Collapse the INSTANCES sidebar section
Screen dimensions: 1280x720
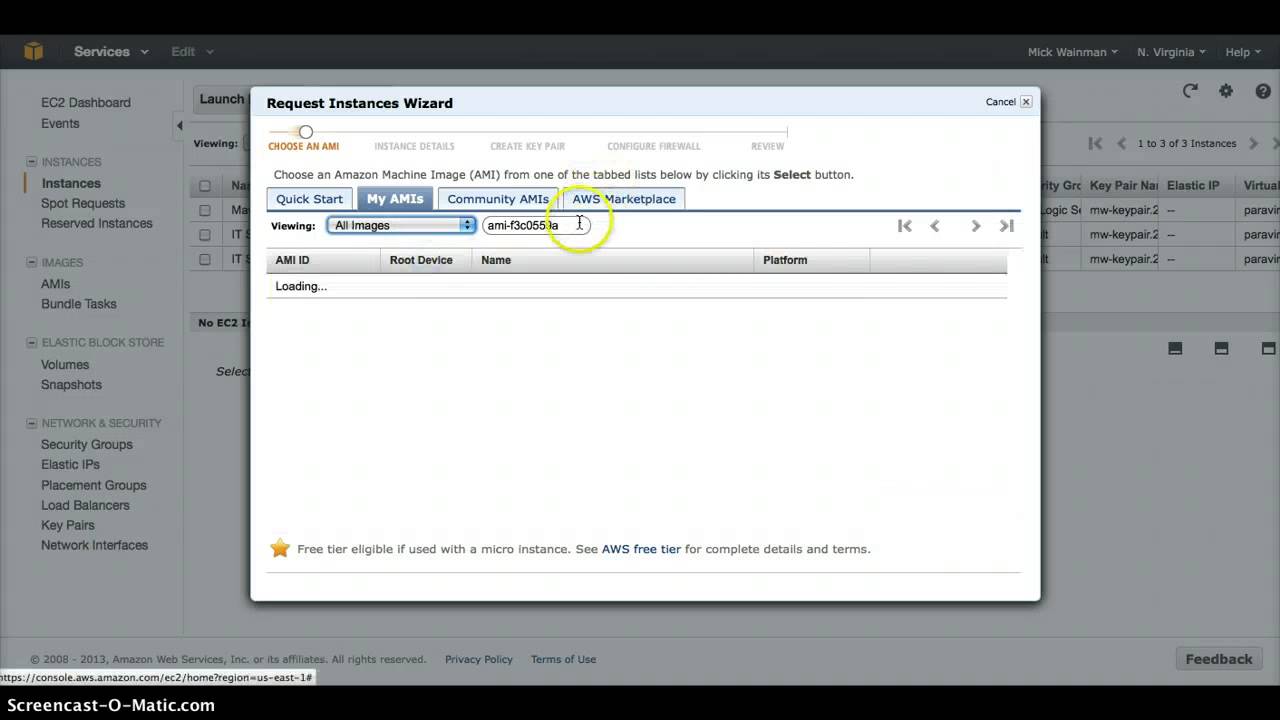[x=31, y=162]
